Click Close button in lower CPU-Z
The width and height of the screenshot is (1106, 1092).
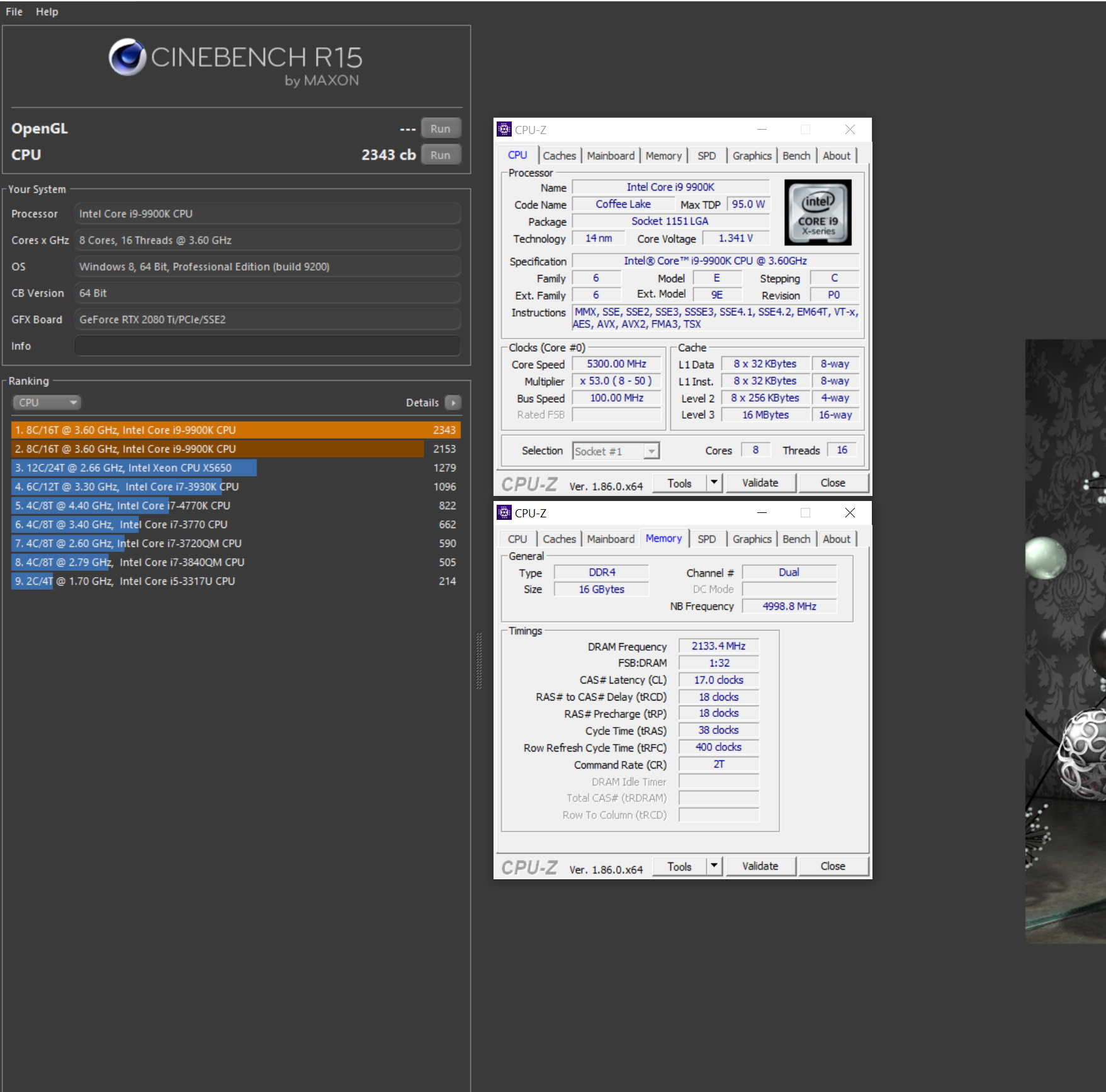[833, 866]
